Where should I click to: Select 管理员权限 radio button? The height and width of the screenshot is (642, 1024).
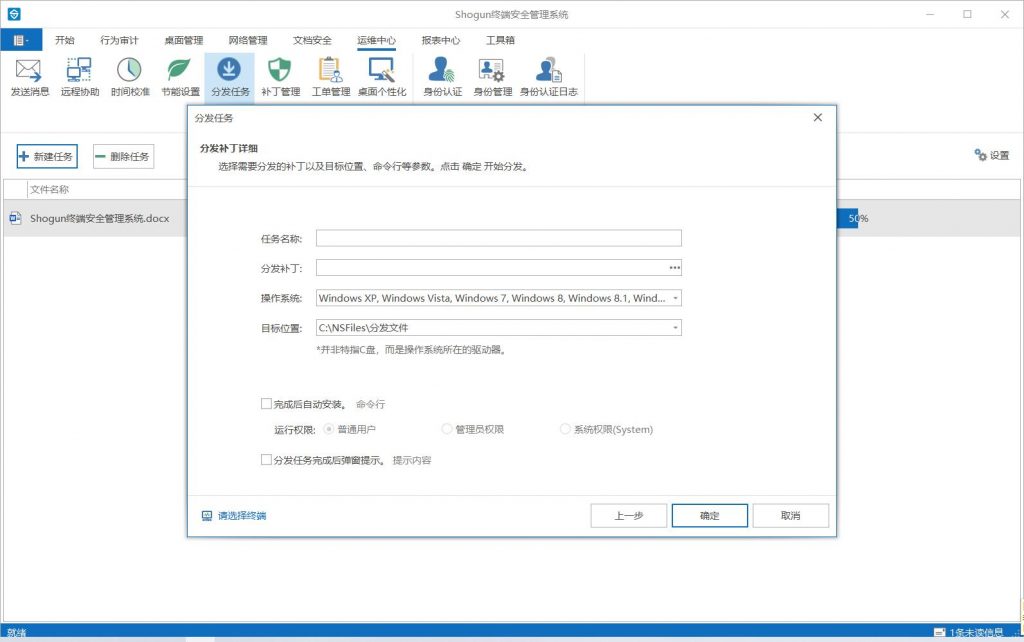(447, 429)
